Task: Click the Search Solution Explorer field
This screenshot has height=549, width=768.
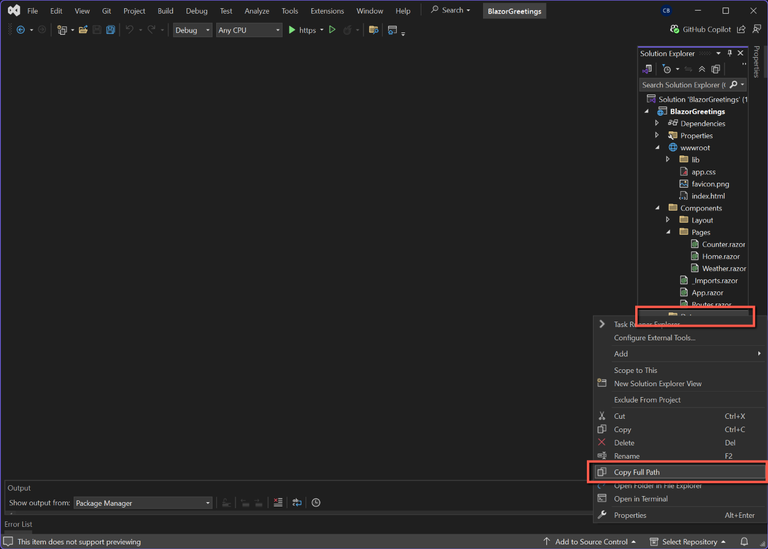Action: point(684,85)
